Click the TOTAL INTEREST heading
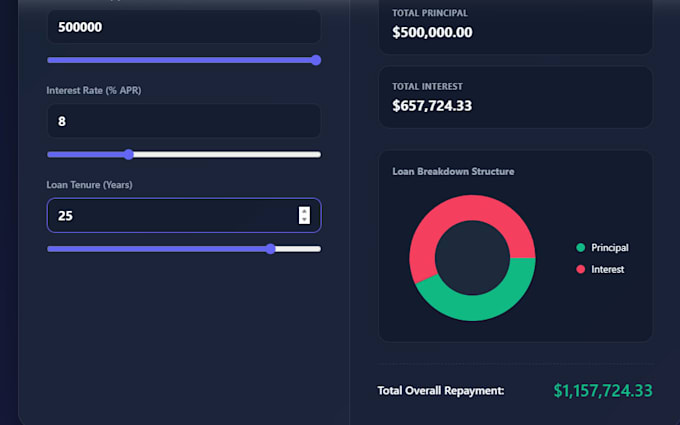The width and height of the screenshot is (680, 425). point(427,87)
